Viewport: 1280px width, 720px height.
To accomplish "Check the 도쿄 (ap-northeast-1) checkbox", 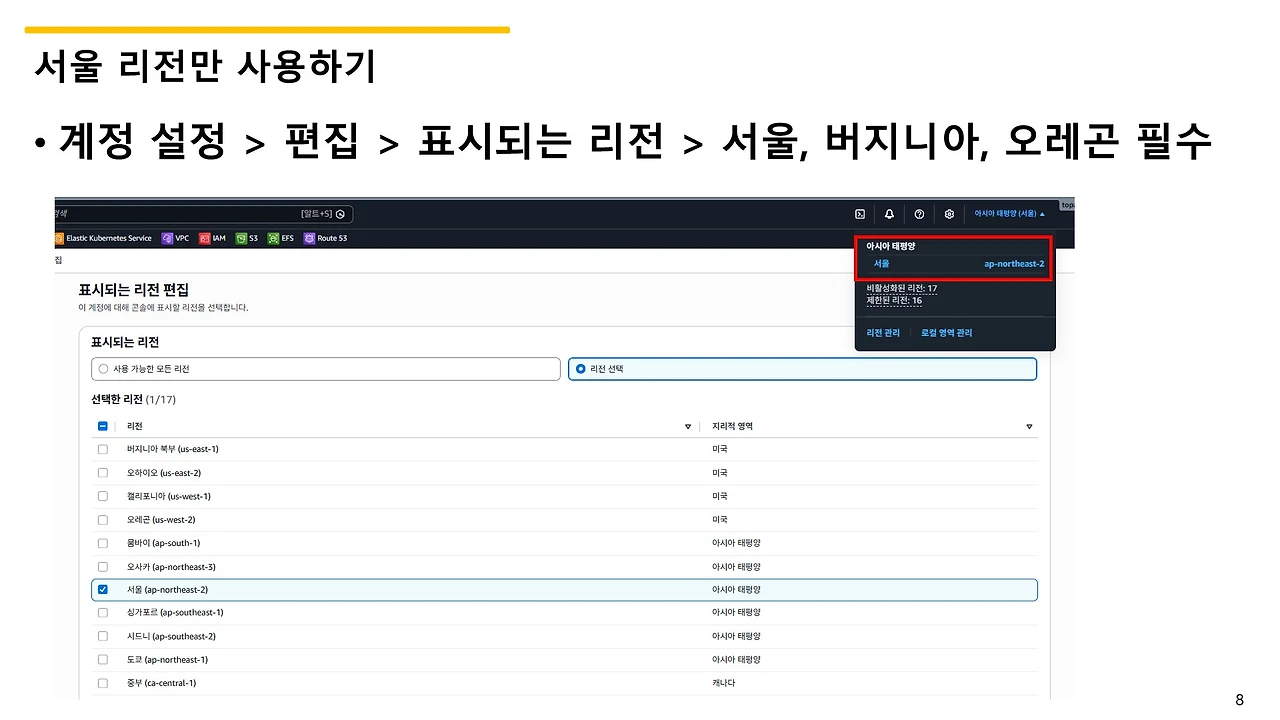I will (103, 660).
